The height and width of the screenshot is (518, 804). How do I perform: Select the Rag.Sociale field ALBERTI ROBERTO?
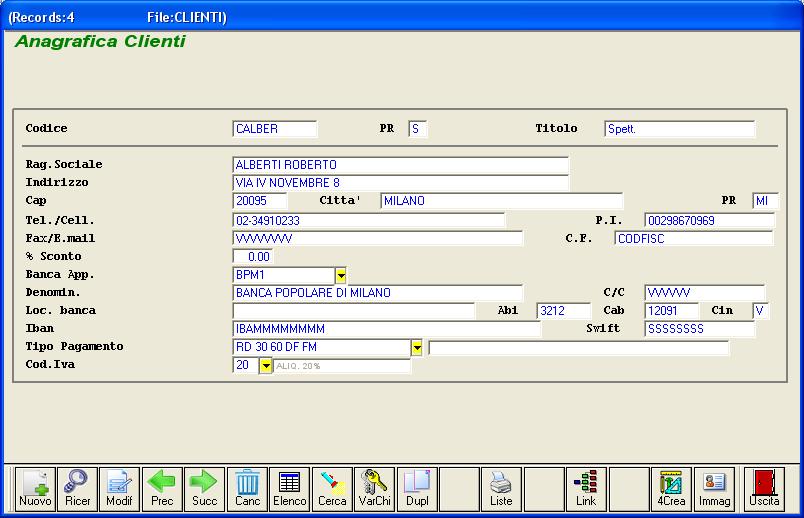(x=400, y=165)
